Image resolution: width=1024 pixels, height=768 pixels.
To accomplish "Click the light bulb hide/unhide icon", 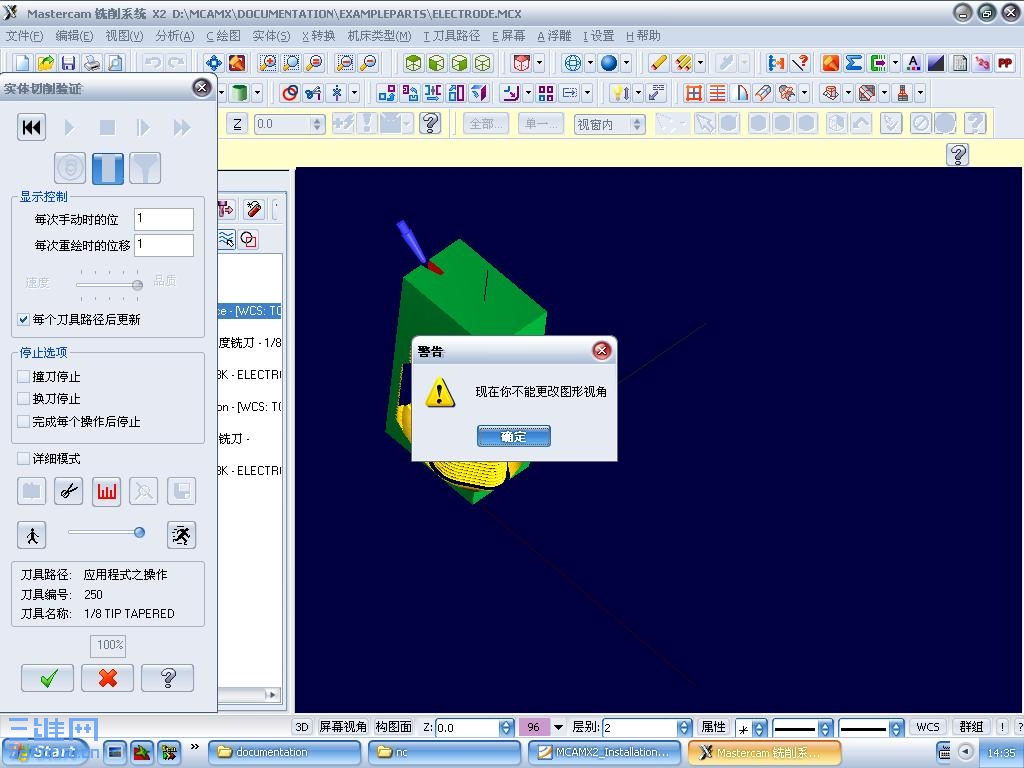I will (619, 93).
